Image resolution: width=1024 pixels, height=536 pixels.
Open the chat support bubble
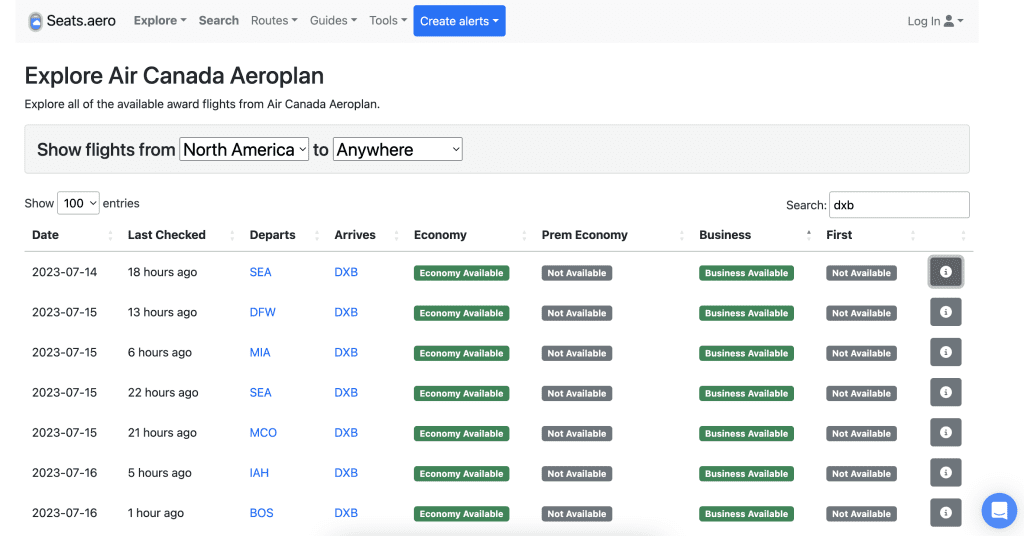coord(999,510)
